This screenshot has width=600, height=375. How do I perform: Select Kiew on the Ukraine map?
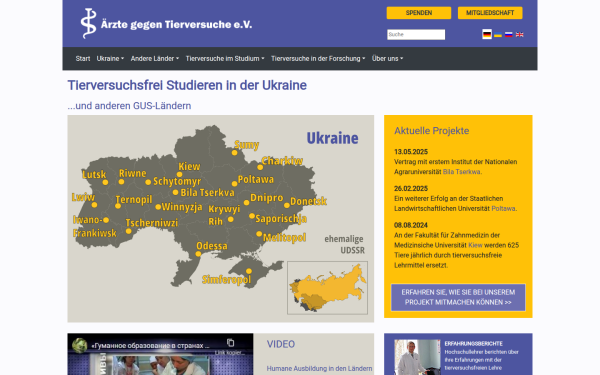[189, 167]
